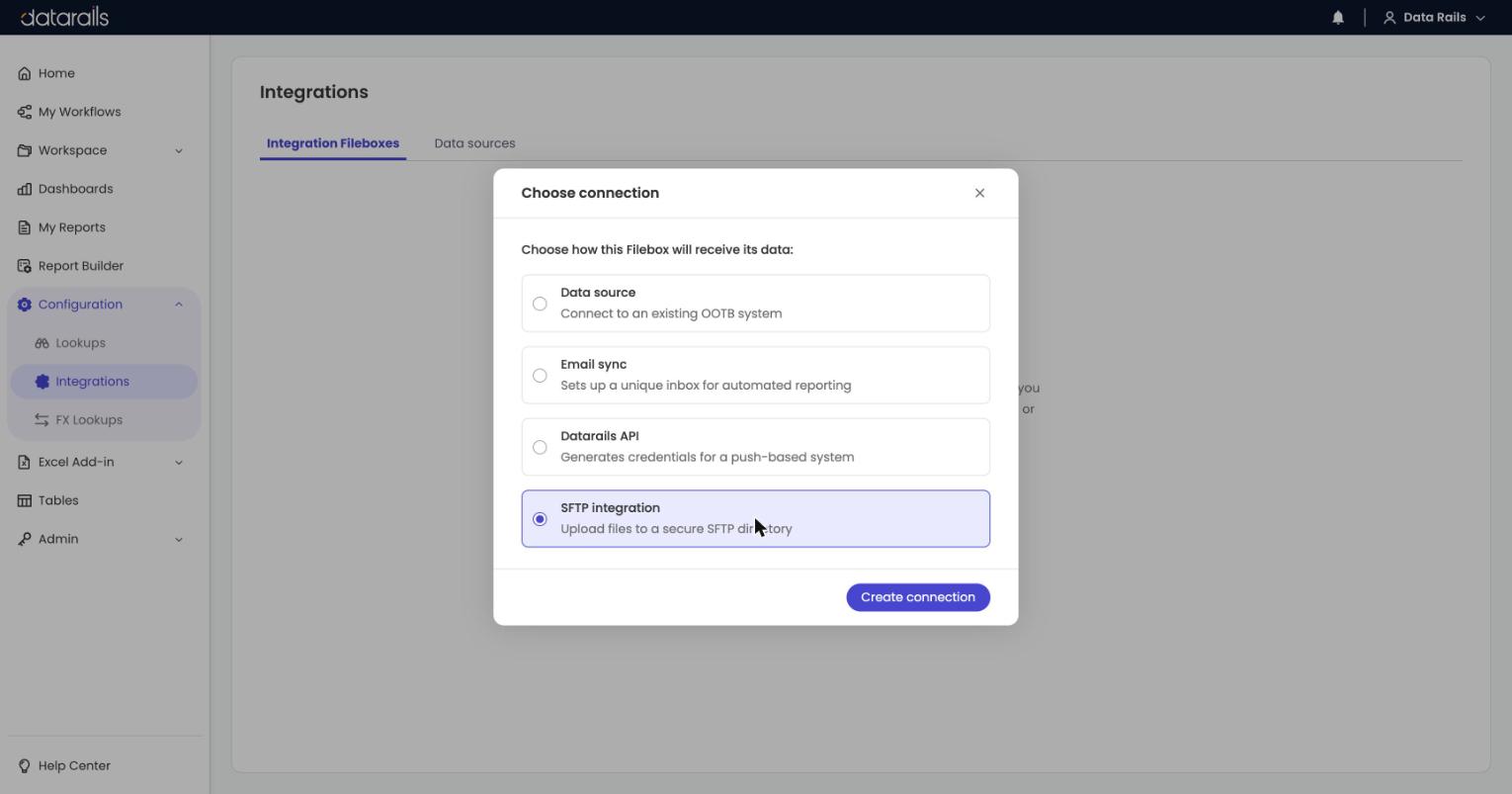
Task: Click the Admin key icon
Action: tap(25, 539)
